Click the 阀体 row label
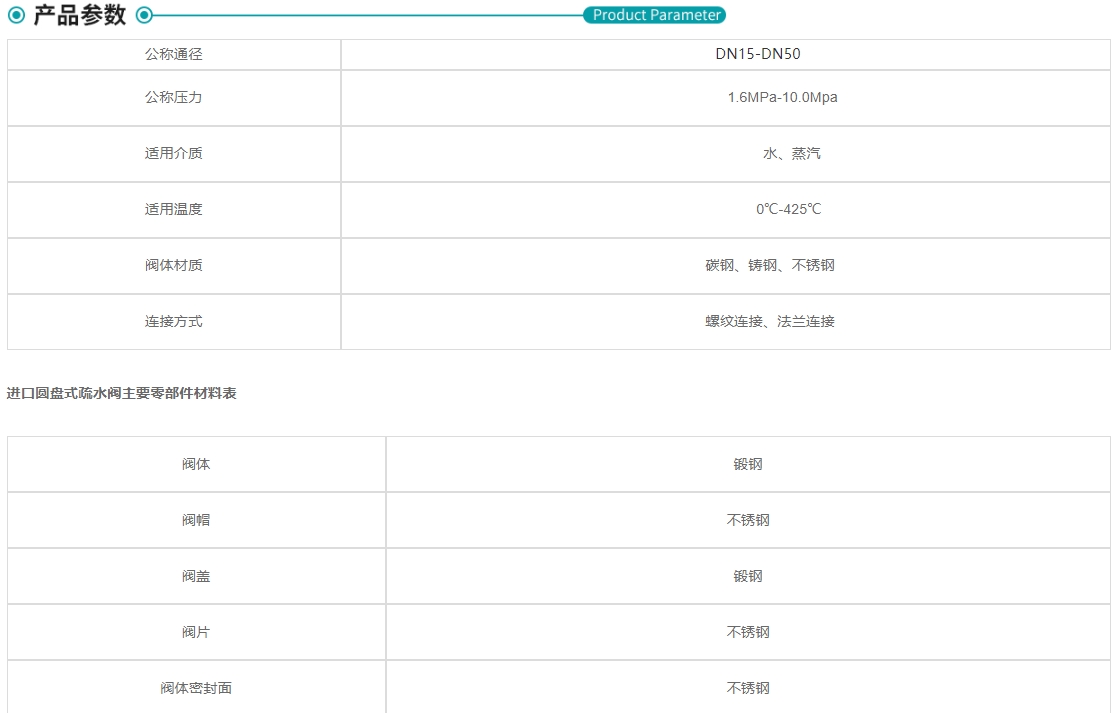 pos(196,464)
